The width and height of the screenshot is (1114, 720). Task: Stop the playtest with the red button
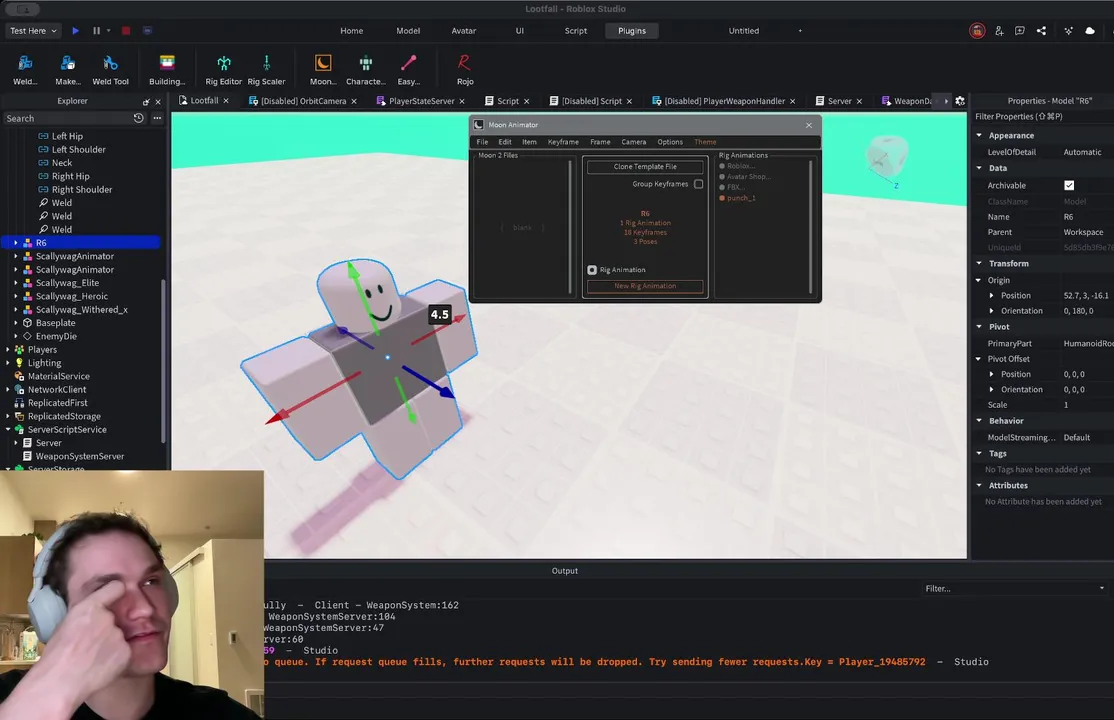coord(126,31)
